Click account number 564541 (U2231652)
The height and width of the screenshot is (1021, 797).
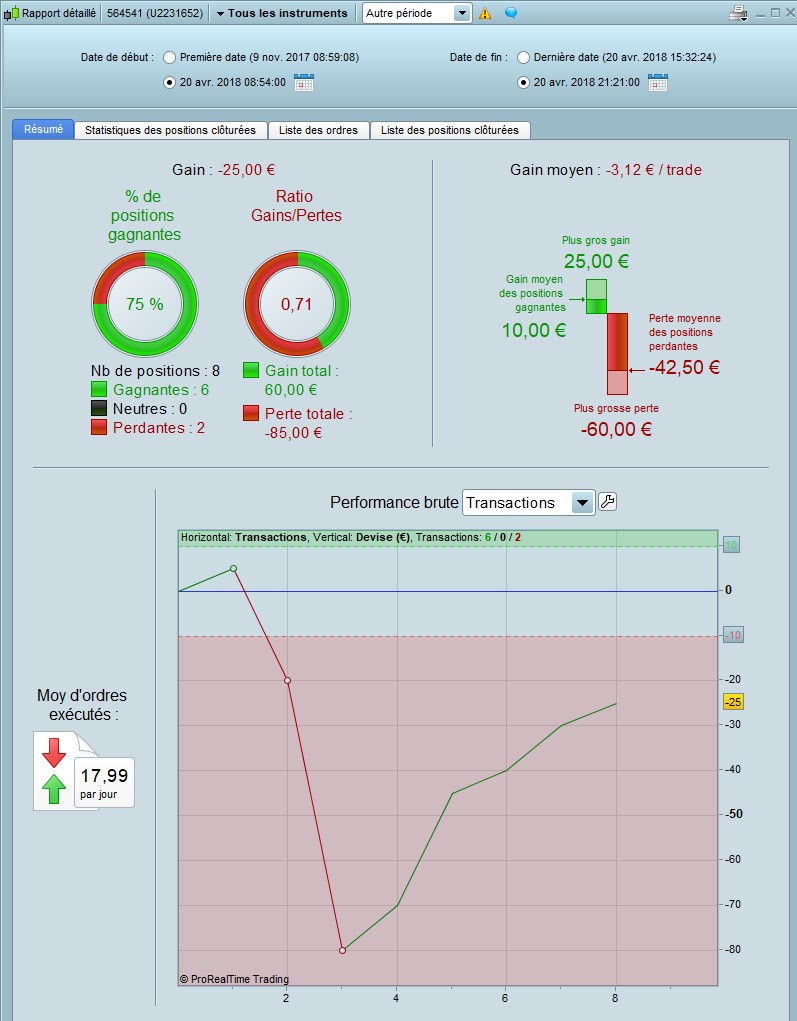point(155,13)
